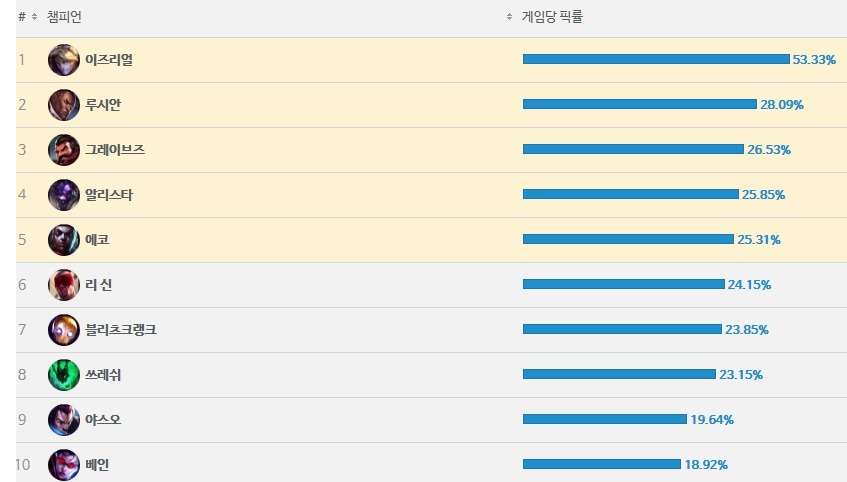Viewport: 847px width, 482px height.
Task: Click the 에코 champion portrait icon
Action: [64, 240]
